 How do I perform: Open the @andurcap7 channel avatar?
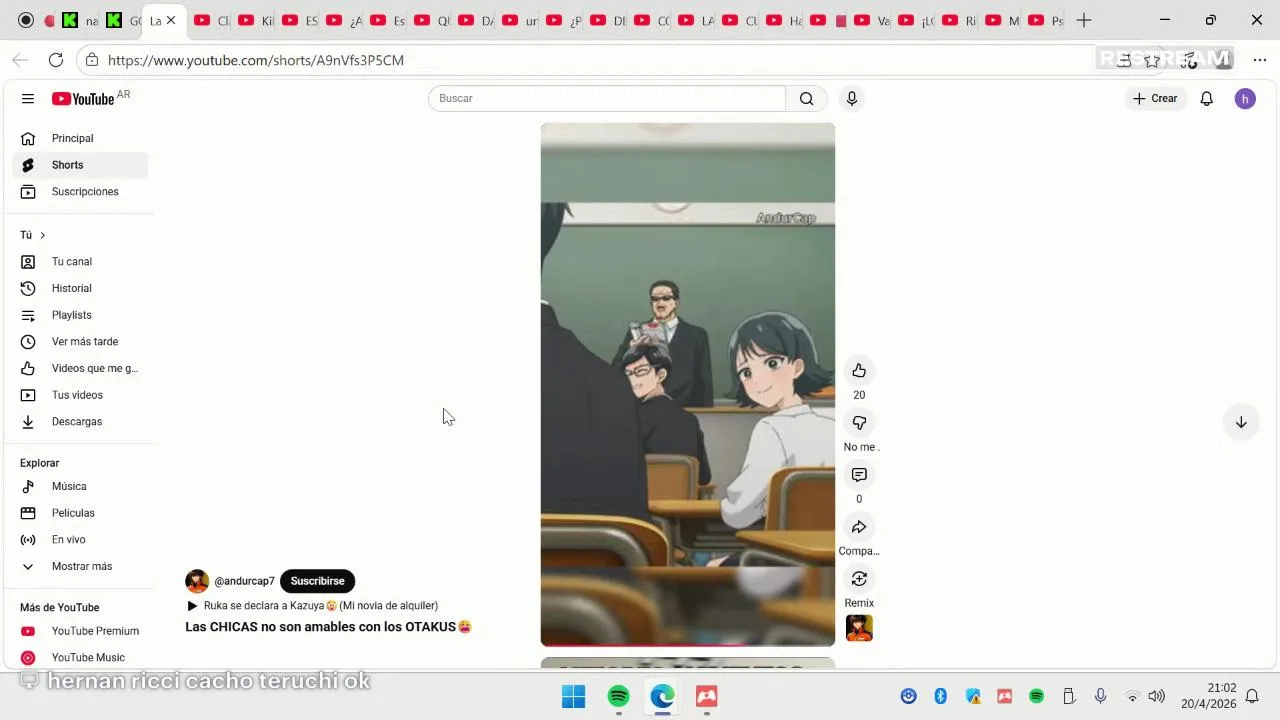197,581
